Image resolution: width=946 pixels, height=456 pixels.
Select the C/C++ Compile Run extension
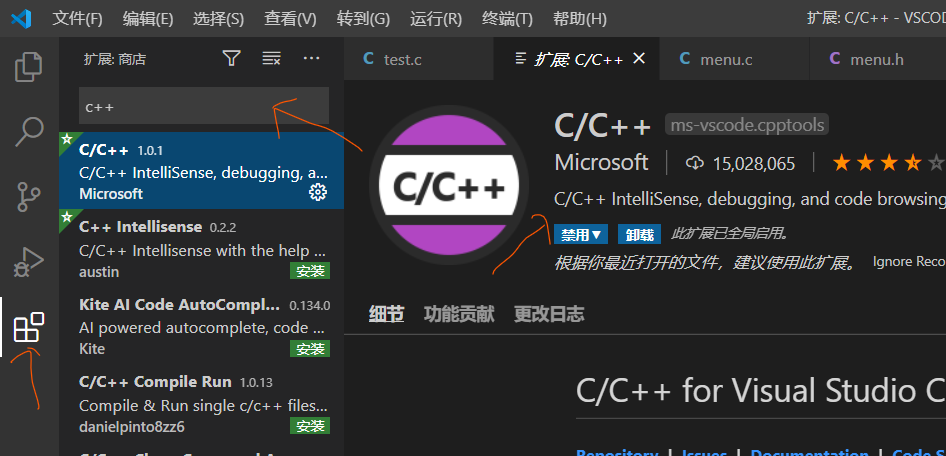point(202,403)
